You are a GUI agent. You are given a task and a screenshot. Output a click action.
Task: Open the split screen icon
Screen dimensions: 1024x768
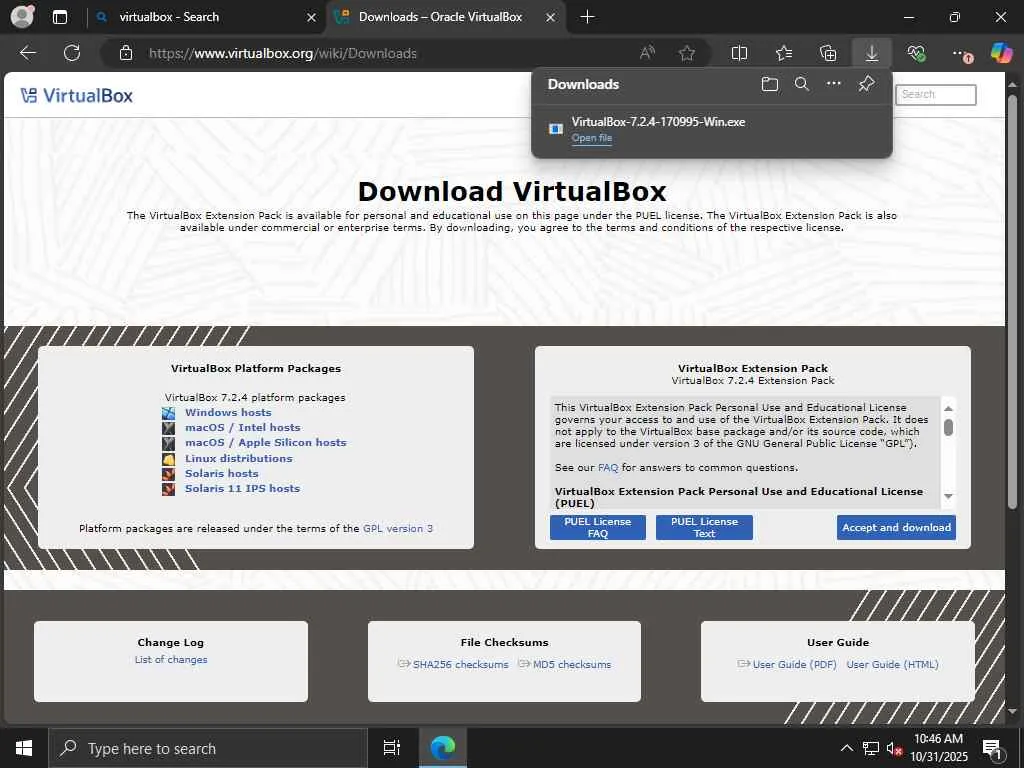click(x=739, y=53)
